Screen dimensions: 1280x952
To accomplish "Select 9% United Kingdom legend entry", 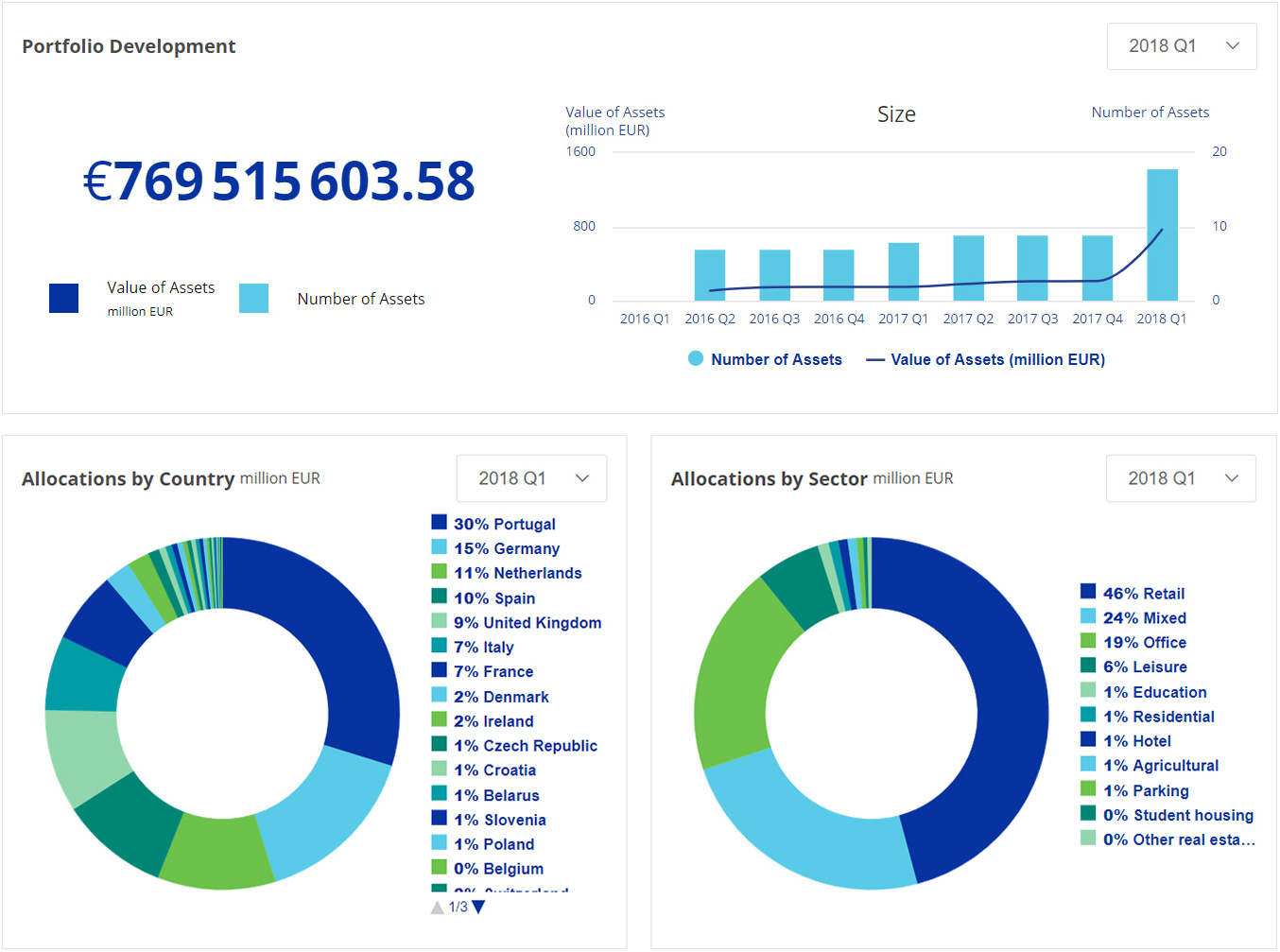I will click(516, 622).
